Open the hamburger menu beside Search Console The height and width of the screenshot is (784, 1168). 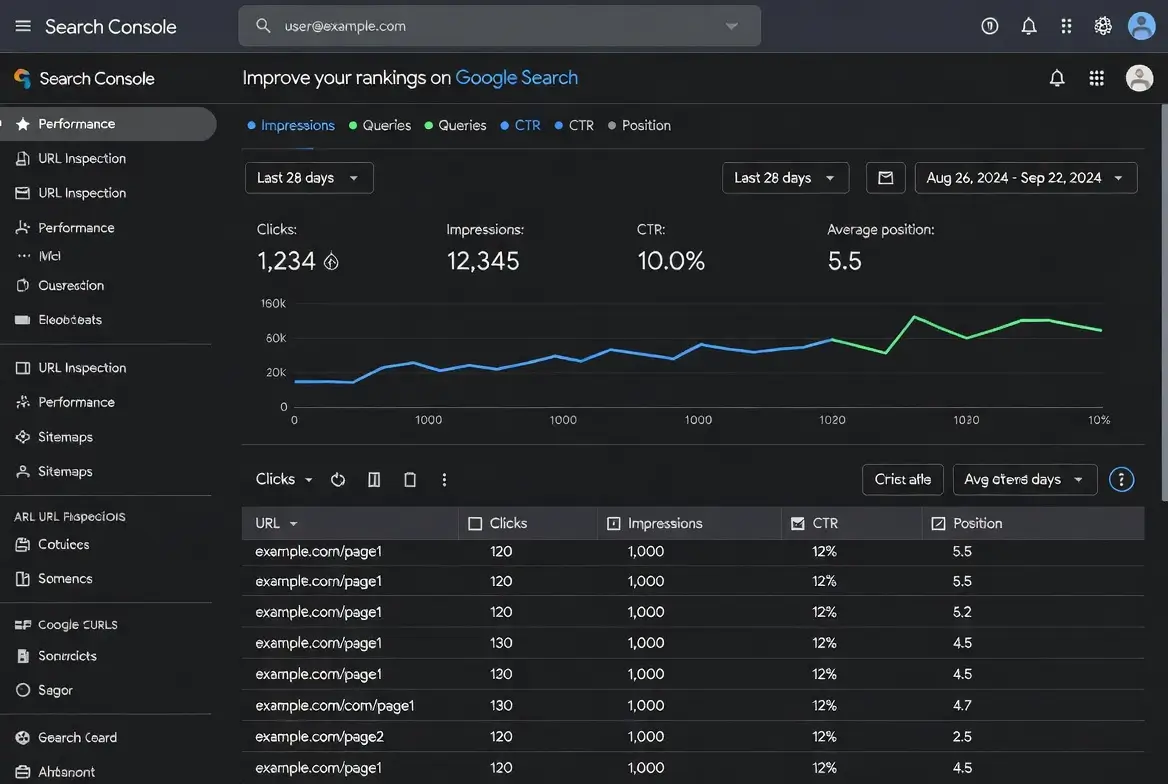(x=23, y=26)
